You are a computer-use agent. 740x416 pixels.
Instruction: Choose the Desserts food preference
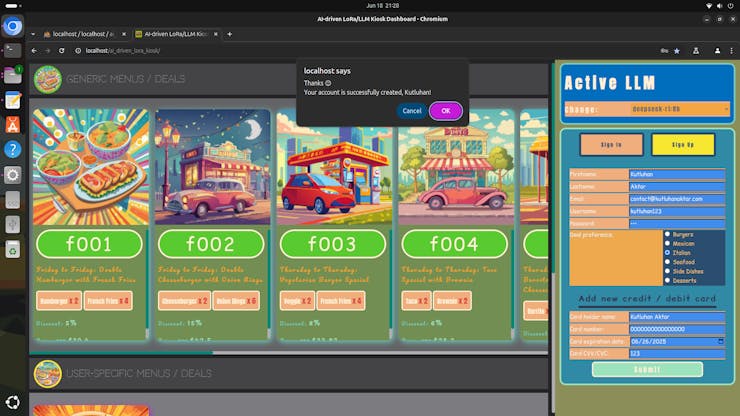(x=667, y=280)
